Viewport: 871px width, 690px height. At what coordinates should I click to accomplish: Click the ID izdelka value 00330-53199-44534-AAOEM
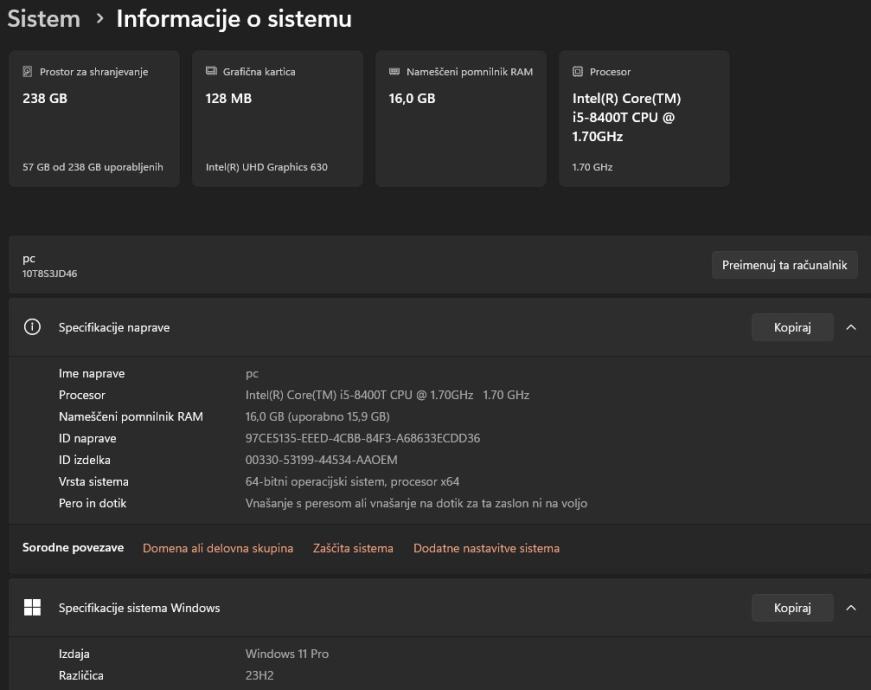321,459
